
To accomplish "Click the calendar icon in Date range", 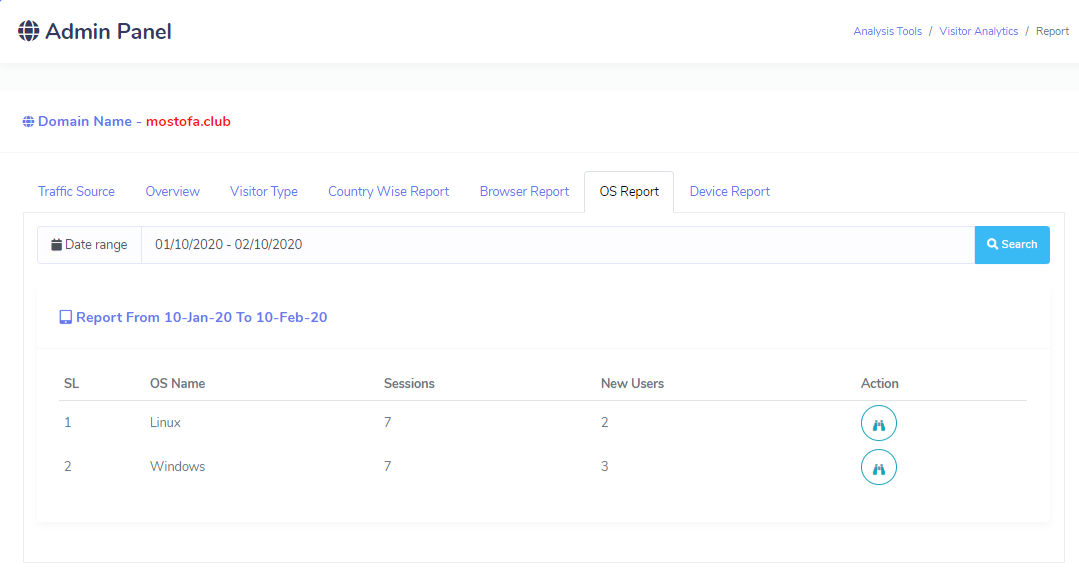I will point(57,245).
